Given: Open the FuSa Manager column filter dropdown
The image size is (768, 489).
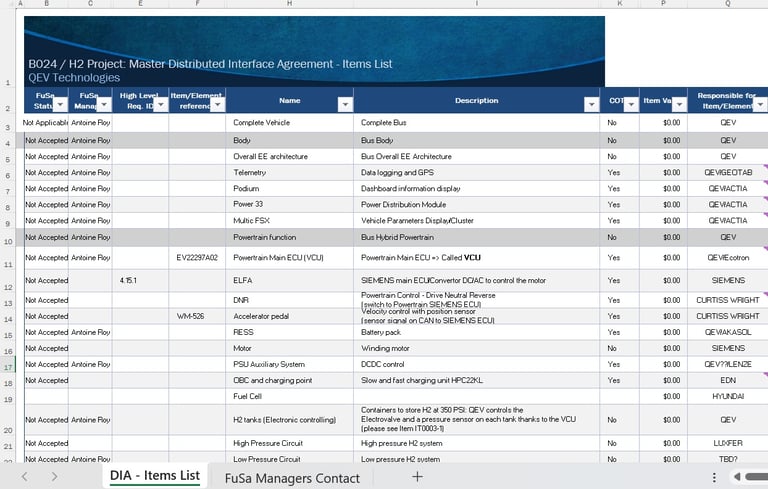Looking at the screenshot, I should click(104, 104).
